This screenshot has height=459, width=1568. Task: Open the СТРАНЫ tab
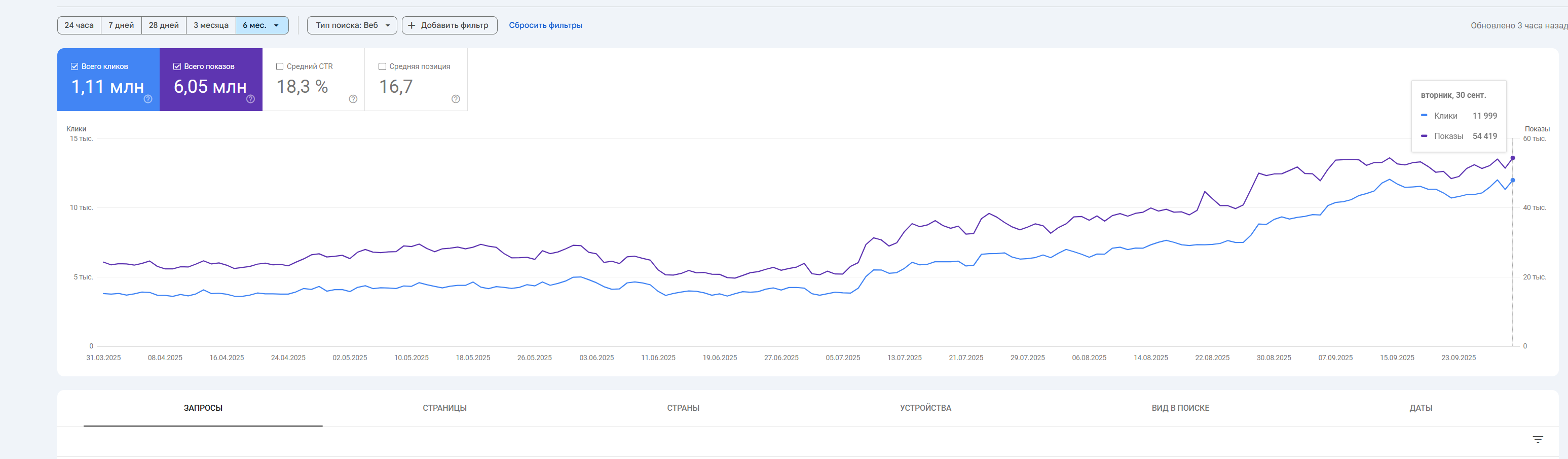point(683,408)
